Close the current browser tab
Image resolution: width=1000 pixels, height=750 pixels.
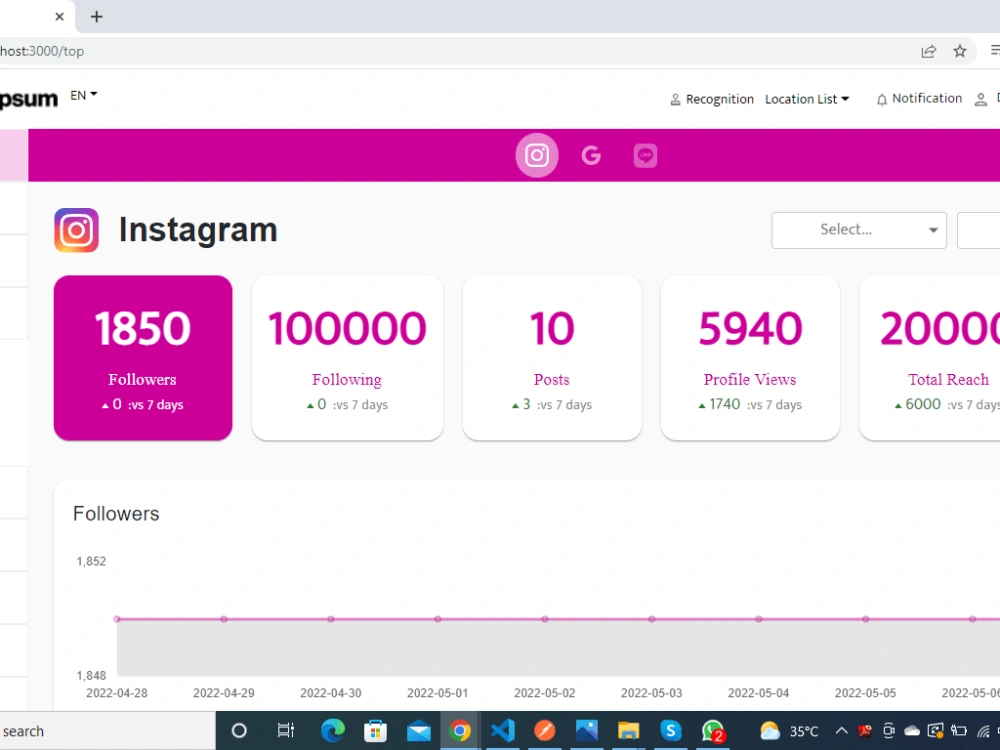pos(59,17)
